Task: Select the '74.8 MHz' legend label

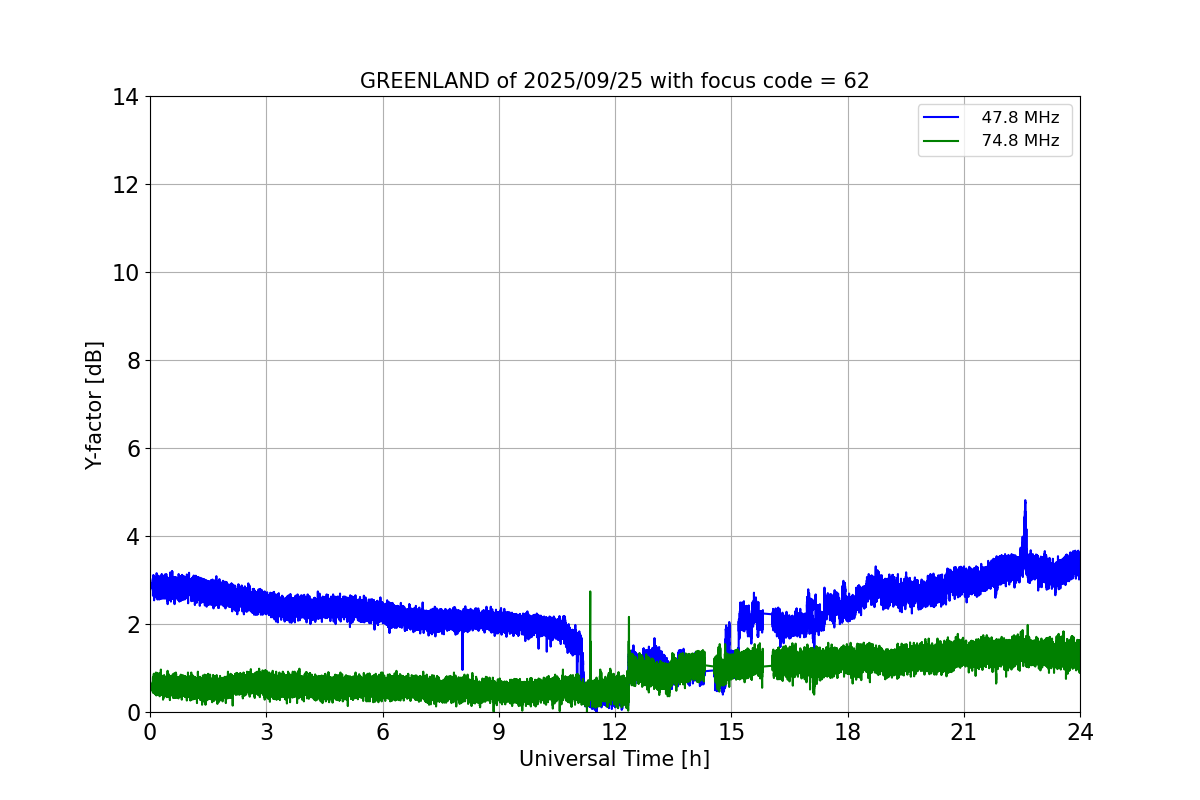Action: coord(1020,141)
